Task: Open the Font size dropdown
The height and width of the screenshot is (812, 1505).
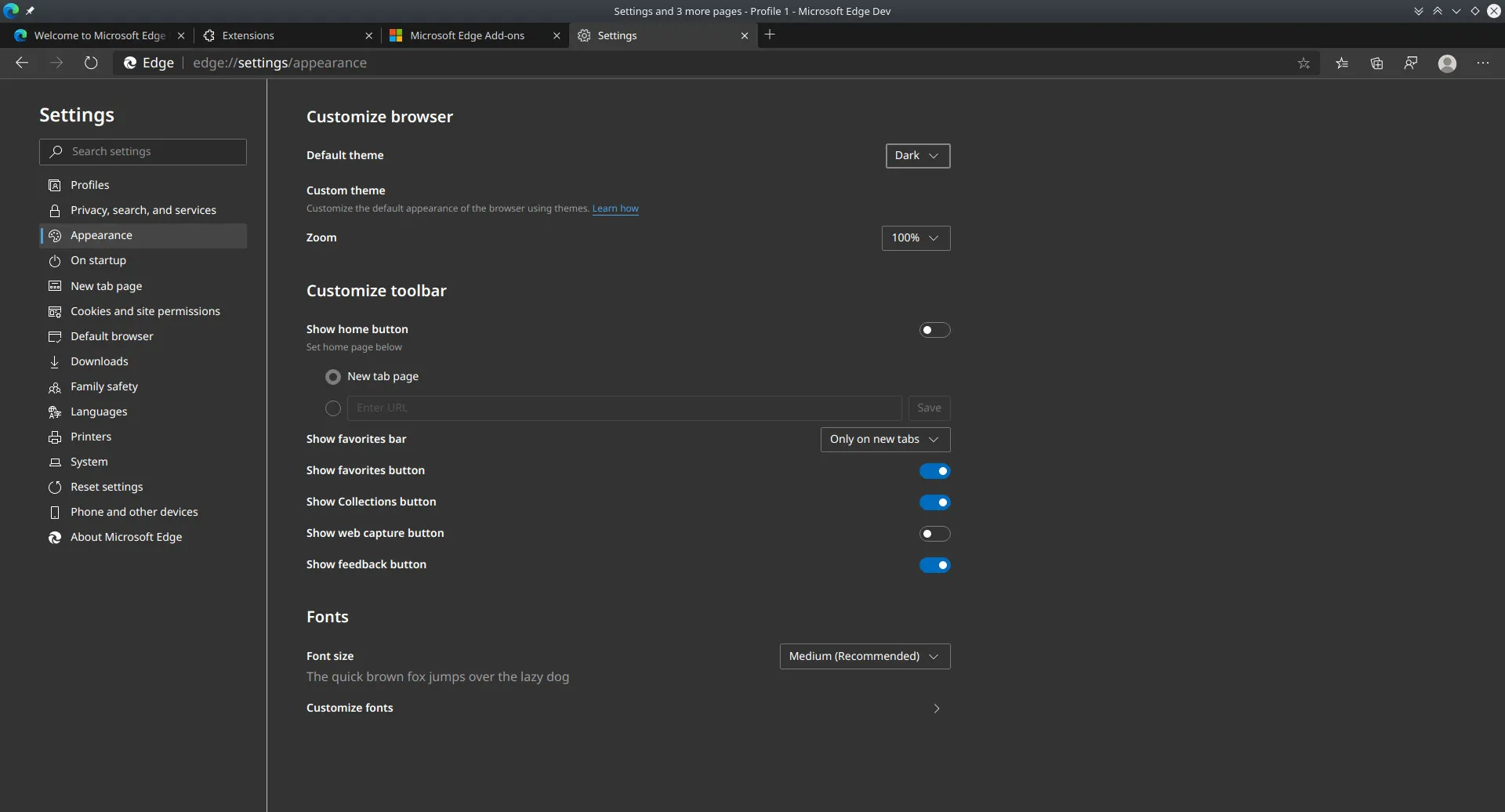Action: point(865,657)
